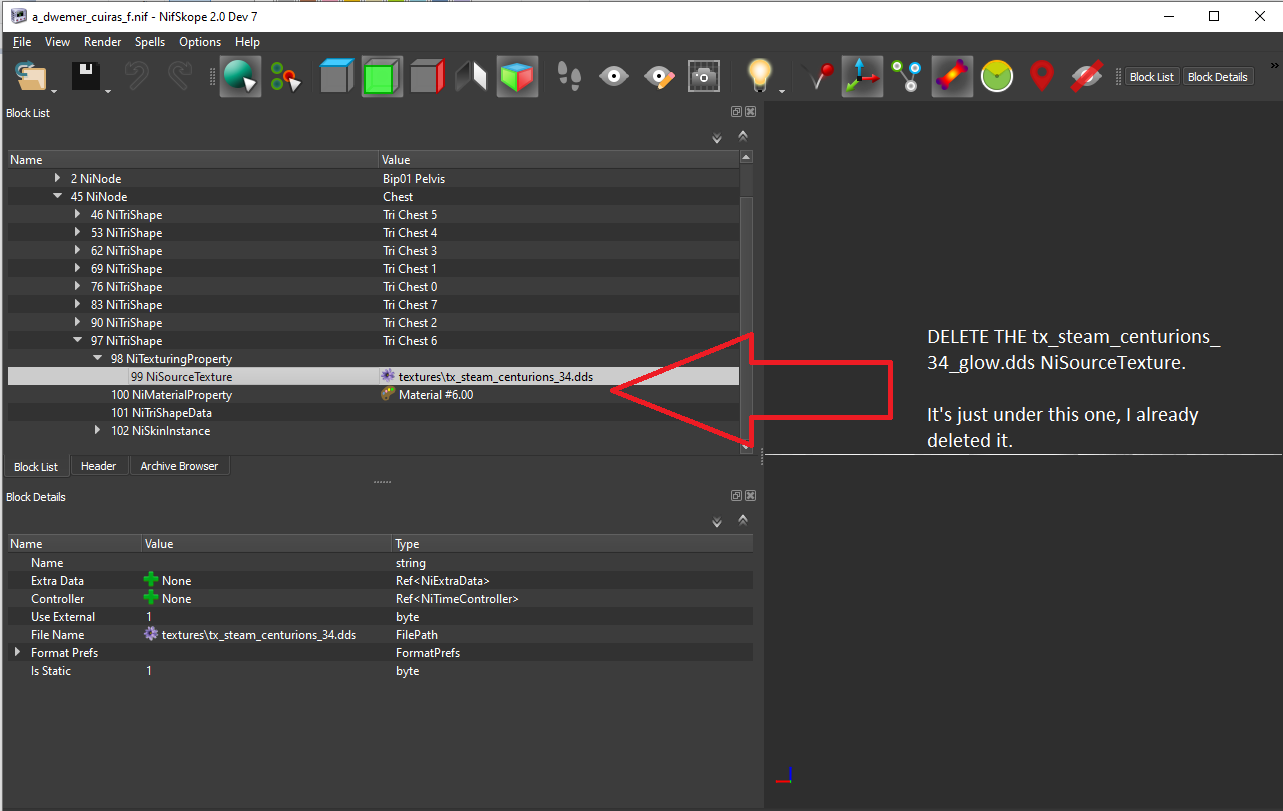Expand the Format Prefs row

coord(17,653)
